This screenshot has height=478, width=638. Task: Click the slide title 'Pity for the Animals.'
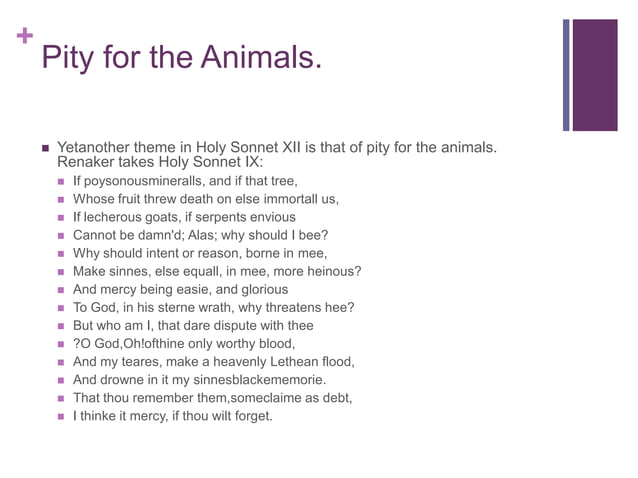tap(181, 58)
